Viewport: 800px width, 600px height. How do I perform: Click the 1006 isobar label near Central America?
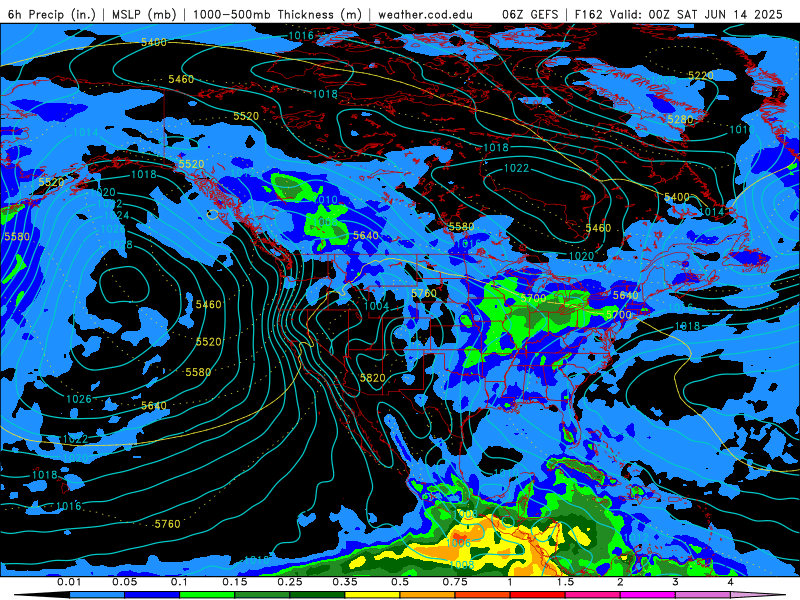pyautogui.click(x=459, y=543)
